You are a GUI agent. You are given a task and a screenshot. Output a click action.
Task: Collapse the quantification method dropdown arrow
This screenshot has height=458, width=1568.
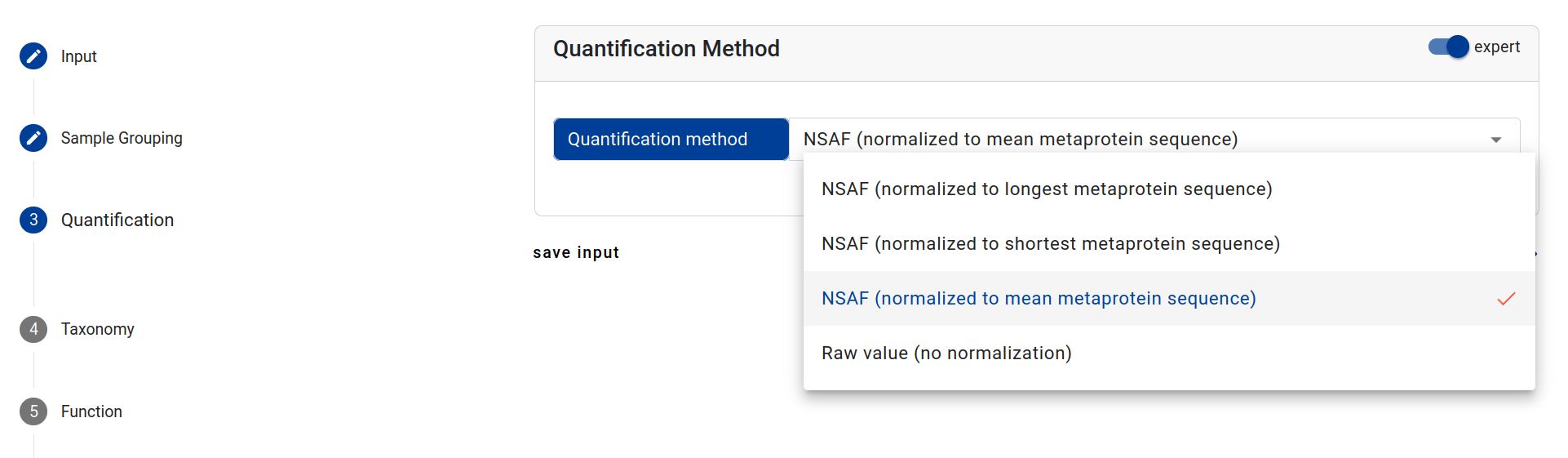pos(1495,140)
